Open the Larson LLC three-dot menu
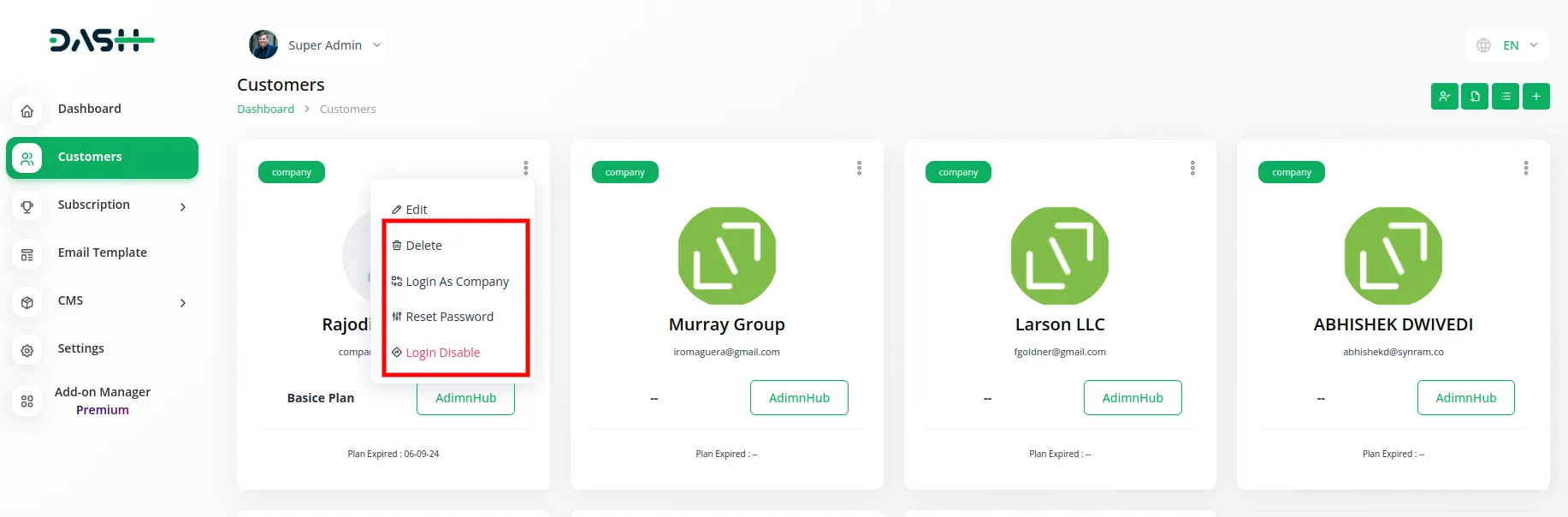This screenshot has width=1568, height=517. click(x=1192, y=169)
